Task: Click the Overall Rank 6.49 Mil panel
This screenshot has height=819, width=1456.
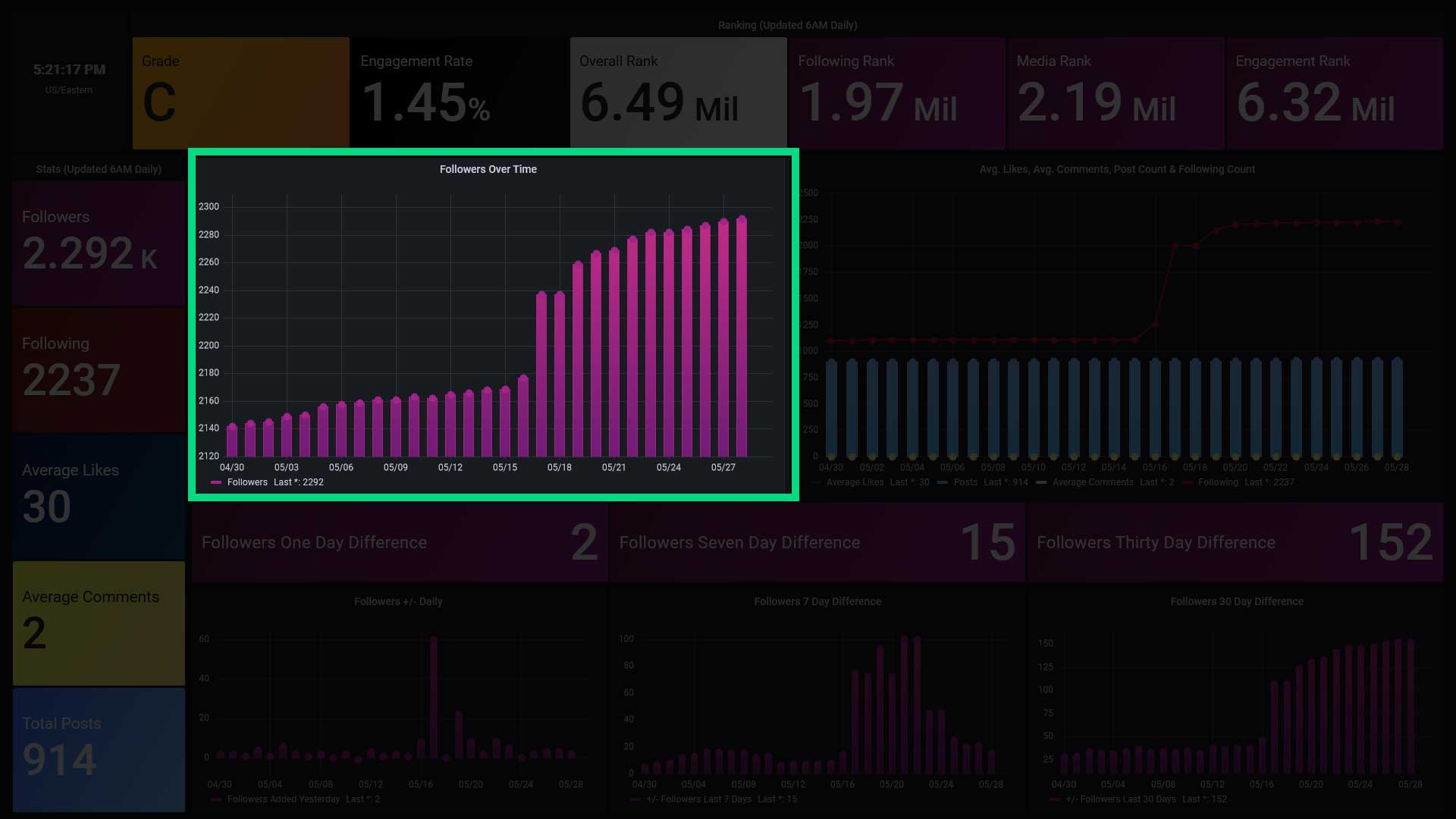Action: click(678, 93)
